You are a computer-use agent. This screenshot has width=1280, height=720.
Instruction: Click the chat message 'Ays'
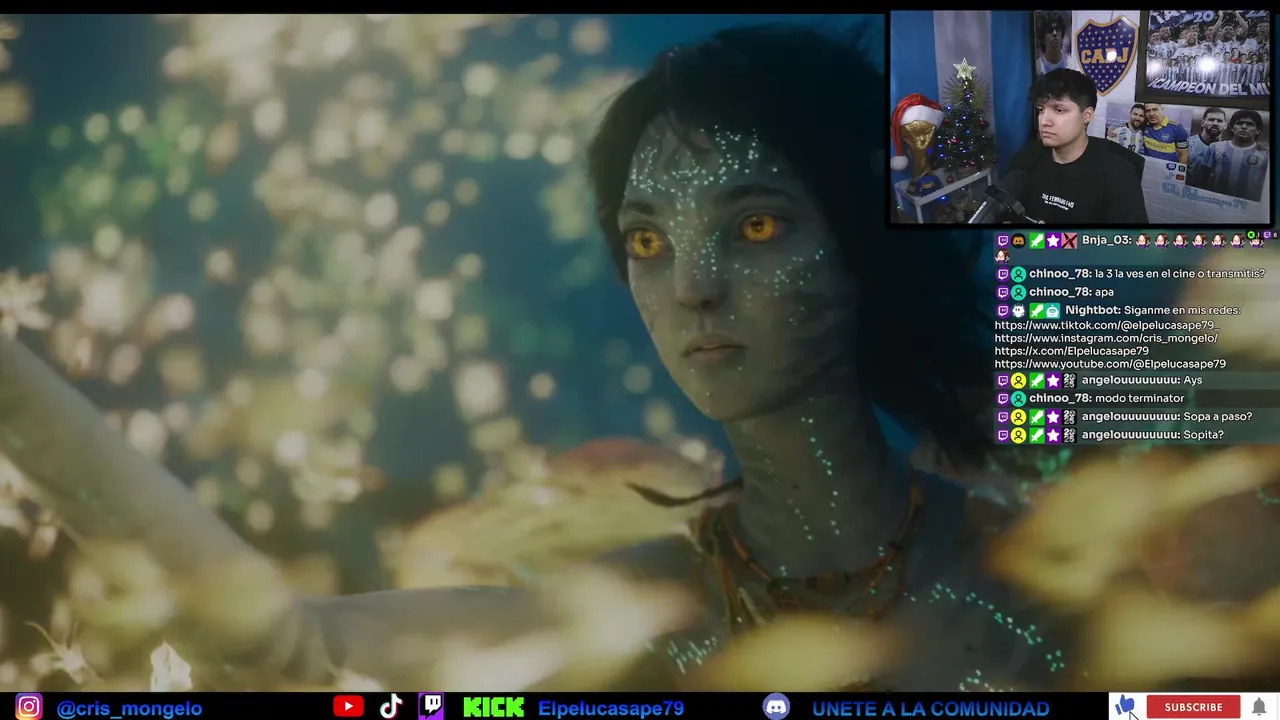pos(1193,380)
